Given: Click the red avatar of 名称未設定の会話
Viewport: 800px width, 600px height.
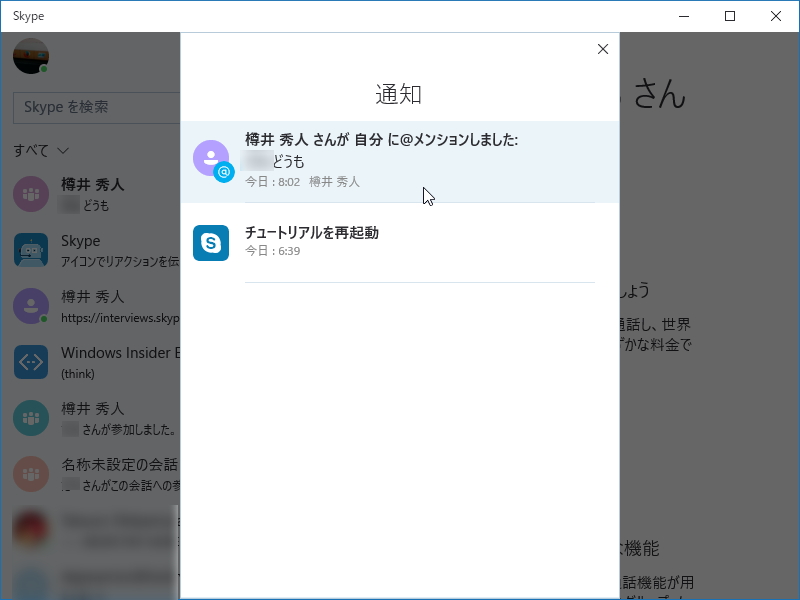Looking at the screenshot, I should coord(30,474).
